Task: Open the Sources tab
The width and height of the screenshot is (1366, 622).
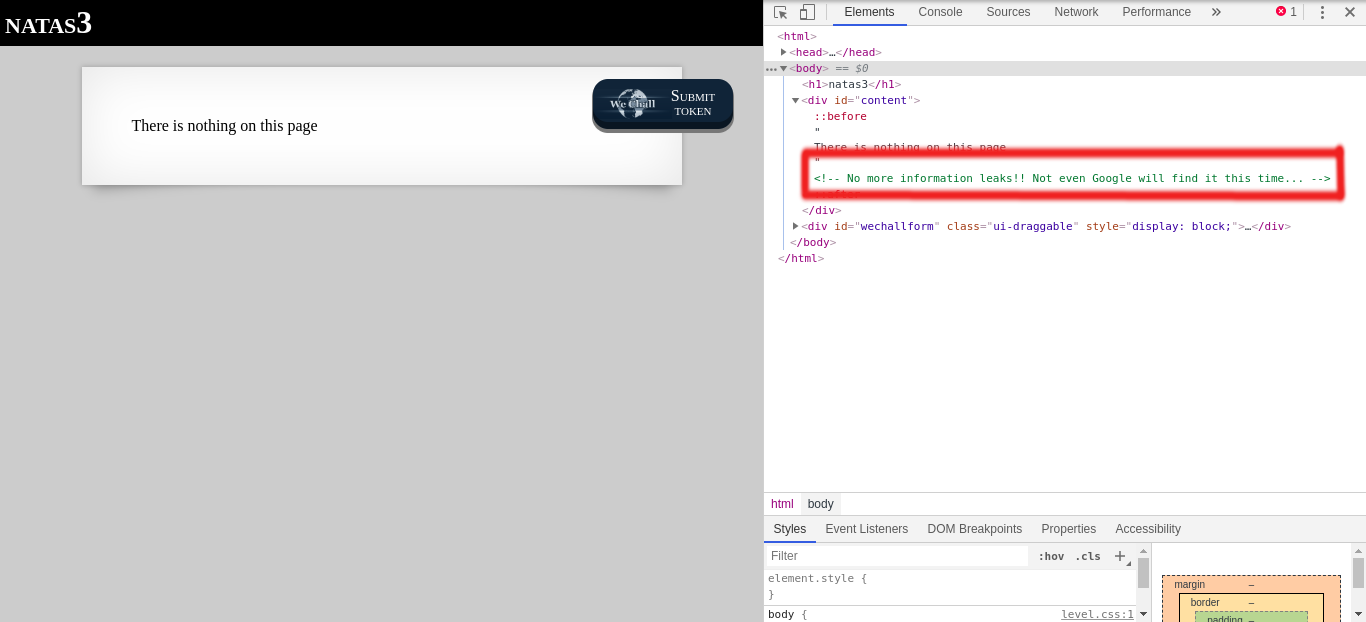Action: tap(1008, 12)
